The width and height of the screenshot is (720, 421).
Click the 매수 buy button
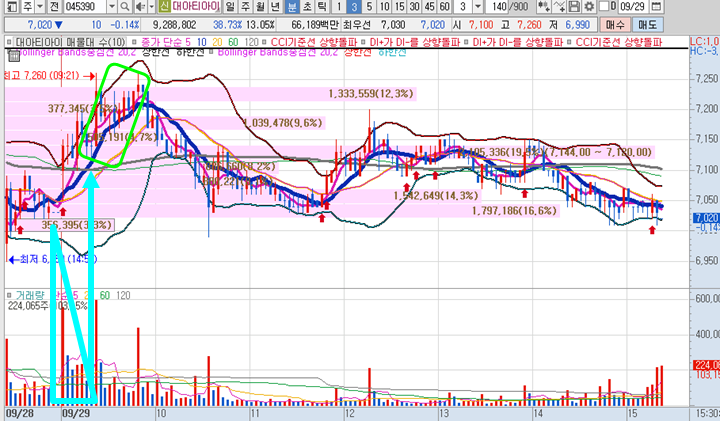(x=615, y=25)
